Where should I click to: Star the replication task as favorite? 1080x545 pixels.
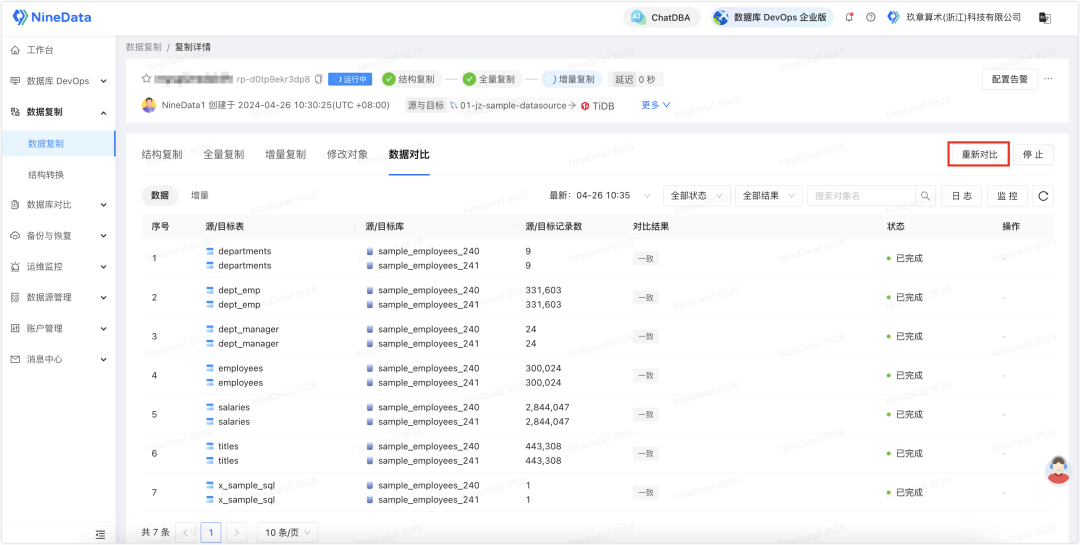point(145,79)
